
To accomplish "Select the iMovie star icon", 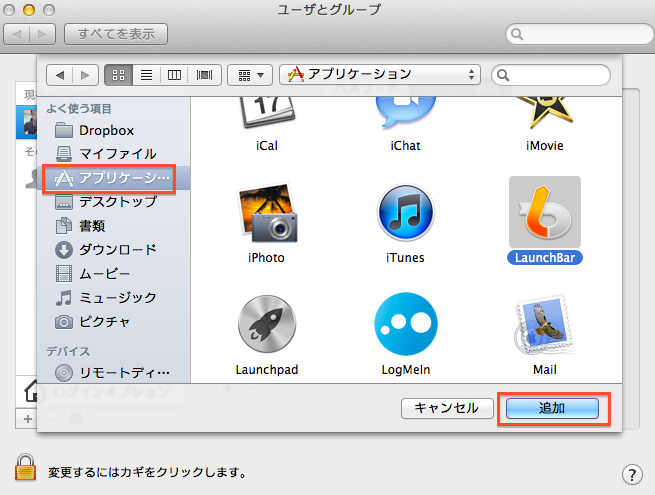I will [544, 113].
